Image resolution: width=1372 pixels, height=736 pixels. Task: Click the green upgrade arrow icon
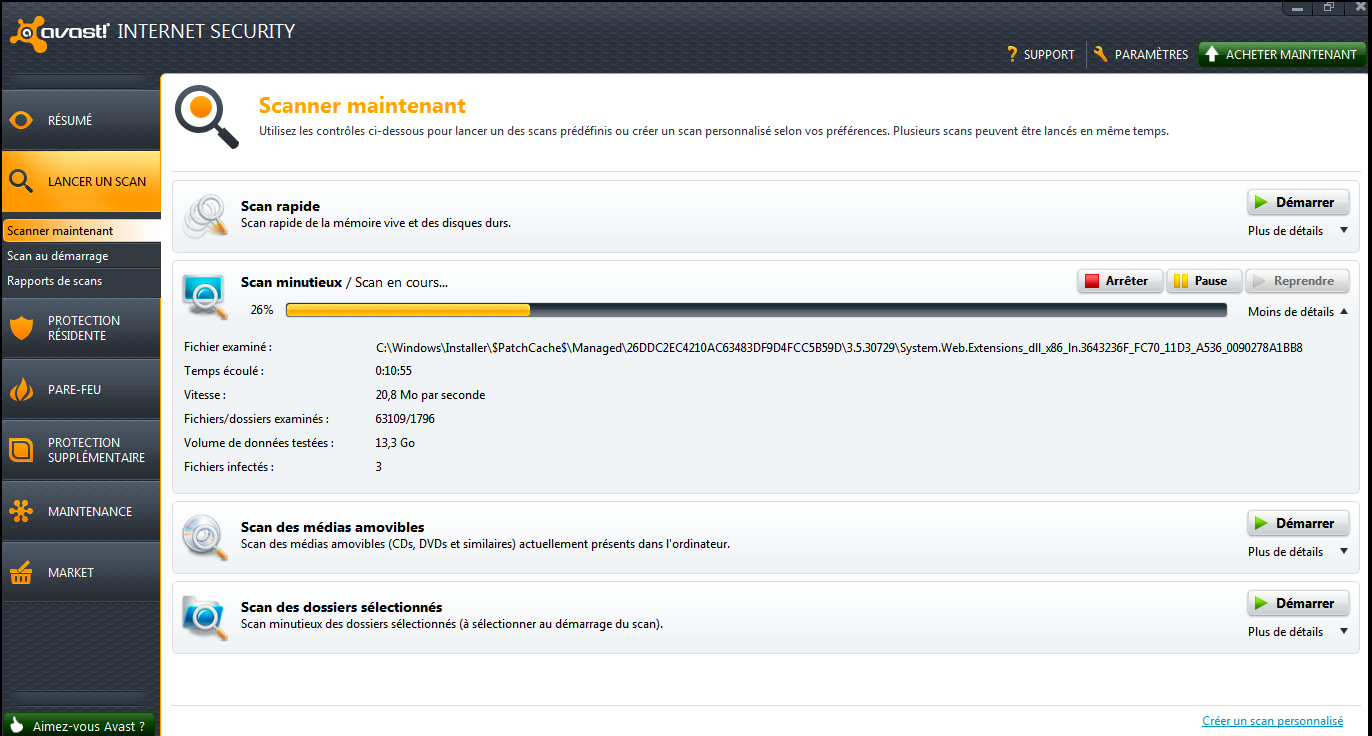pyautogui.click(x=1211, y=54)
